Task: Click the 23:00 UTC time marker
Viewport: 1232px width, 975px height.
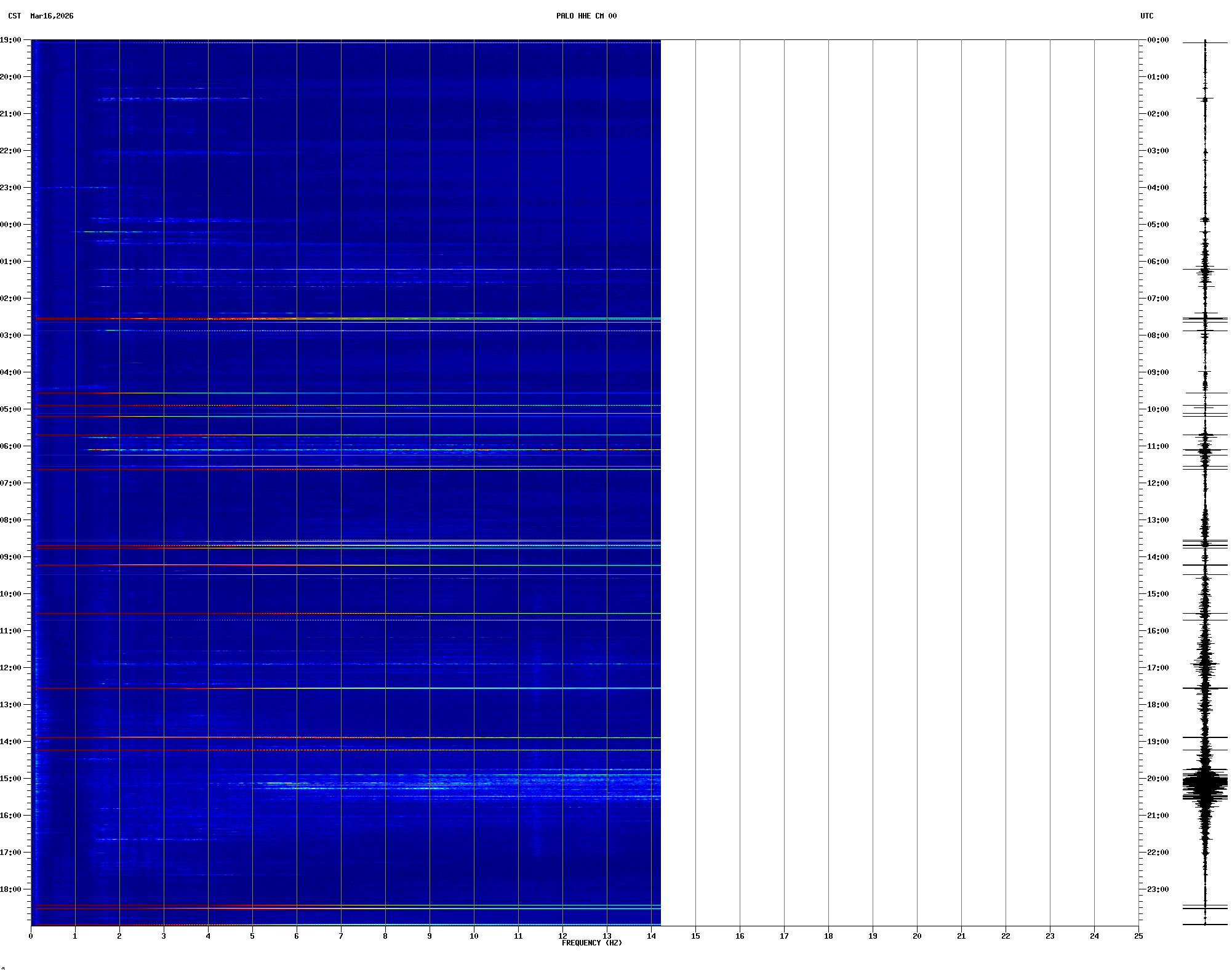Action: [1158, 889]
